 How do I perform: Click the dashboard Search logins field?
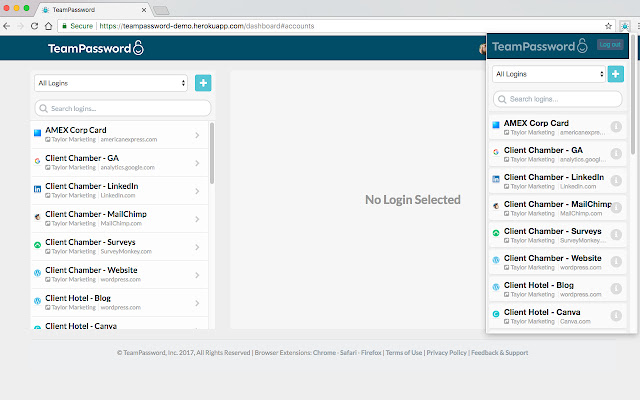tap(123, 109)
